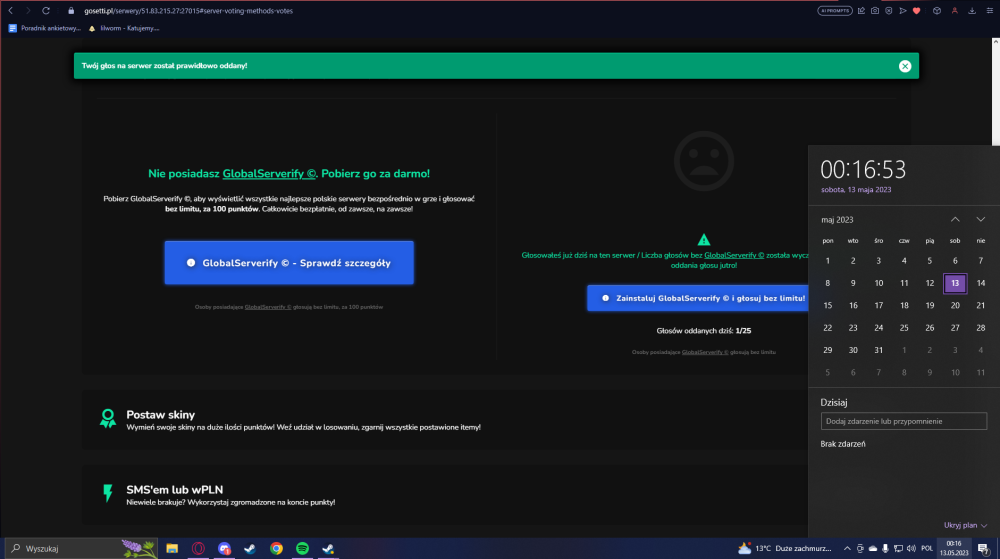Open the extensions cube icon
This screenshot has height=559, width=1000.
pos(937,11)
